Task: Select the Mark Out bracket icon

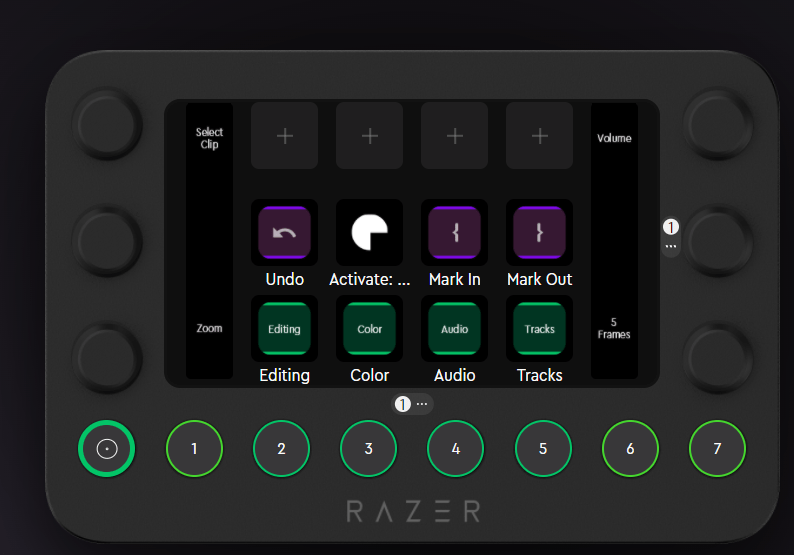Action: click(539, 233)
